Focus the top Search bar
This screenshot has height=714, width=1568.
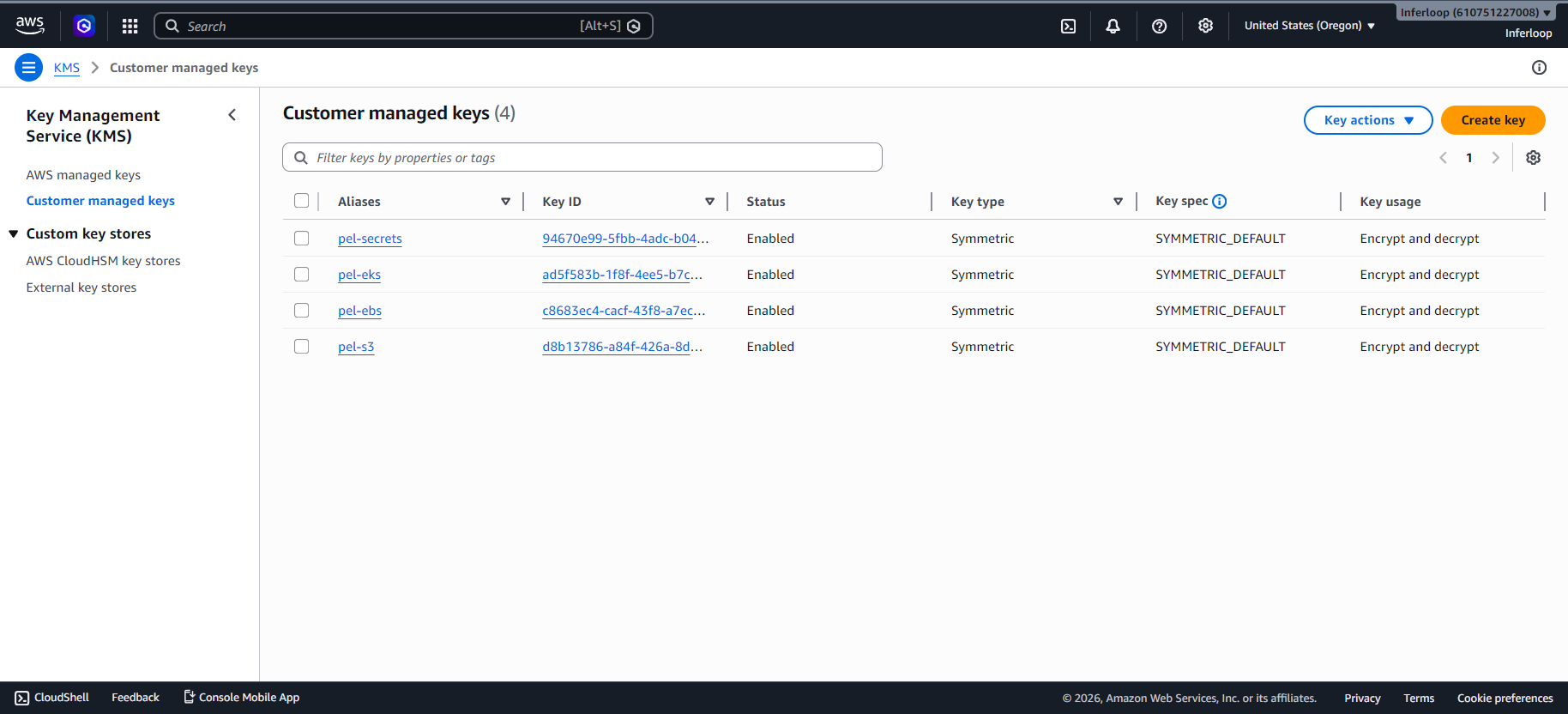point(403,26)
